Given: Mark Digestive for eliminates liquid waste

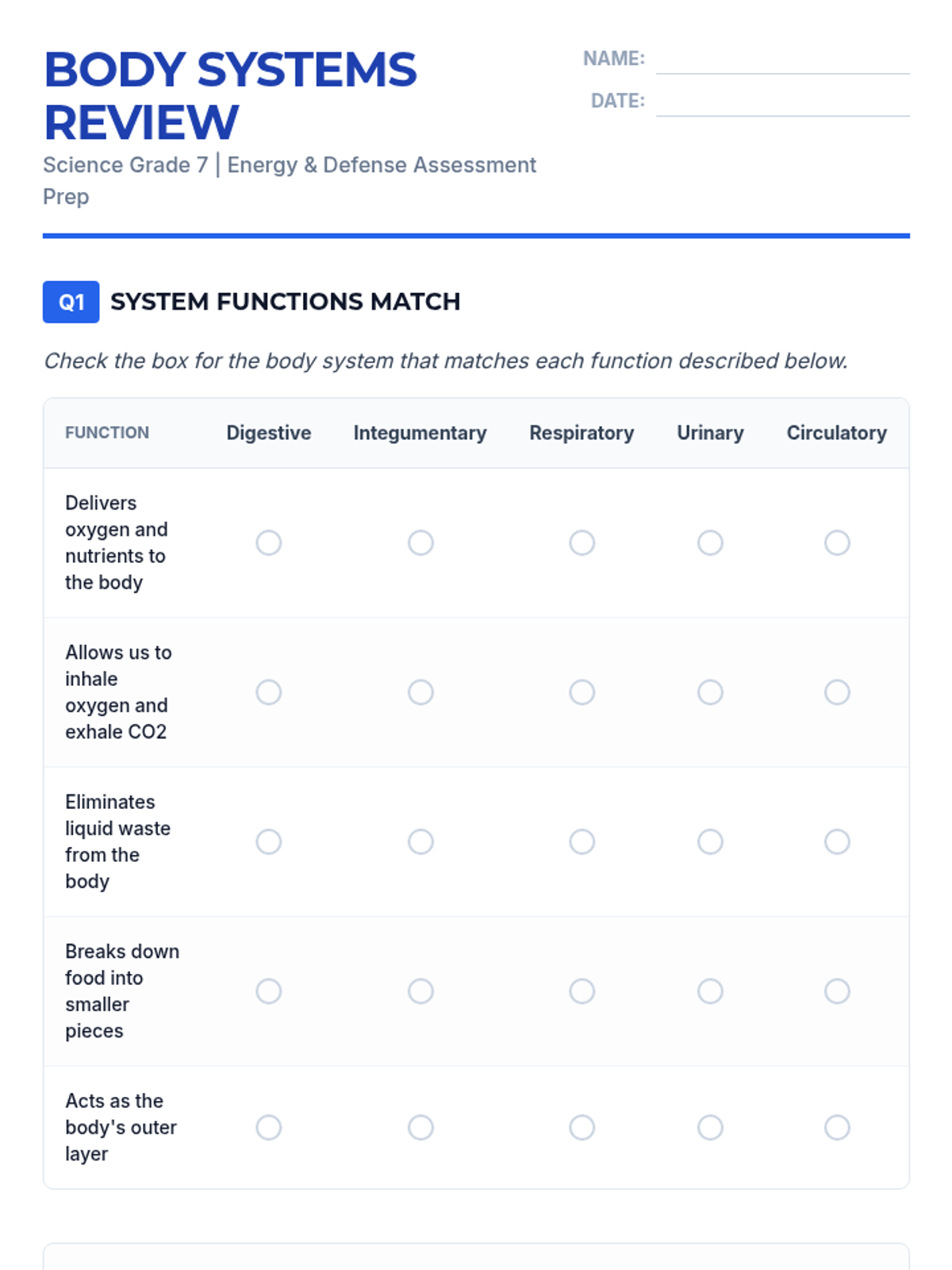Looking at the screenshot, I should pos(269,841).
